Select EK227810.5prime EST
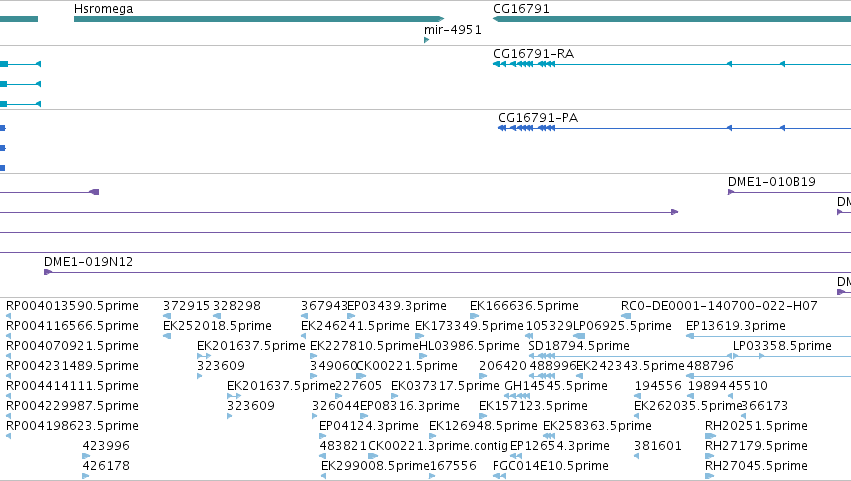This screenshot has height=481, width=851. point(364,346)
